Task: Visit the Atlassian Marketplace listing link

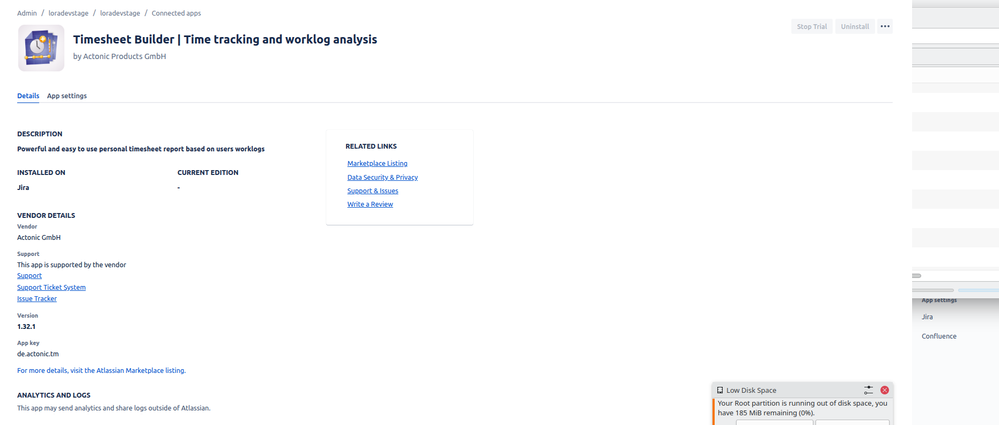Action: click(101, 370)
